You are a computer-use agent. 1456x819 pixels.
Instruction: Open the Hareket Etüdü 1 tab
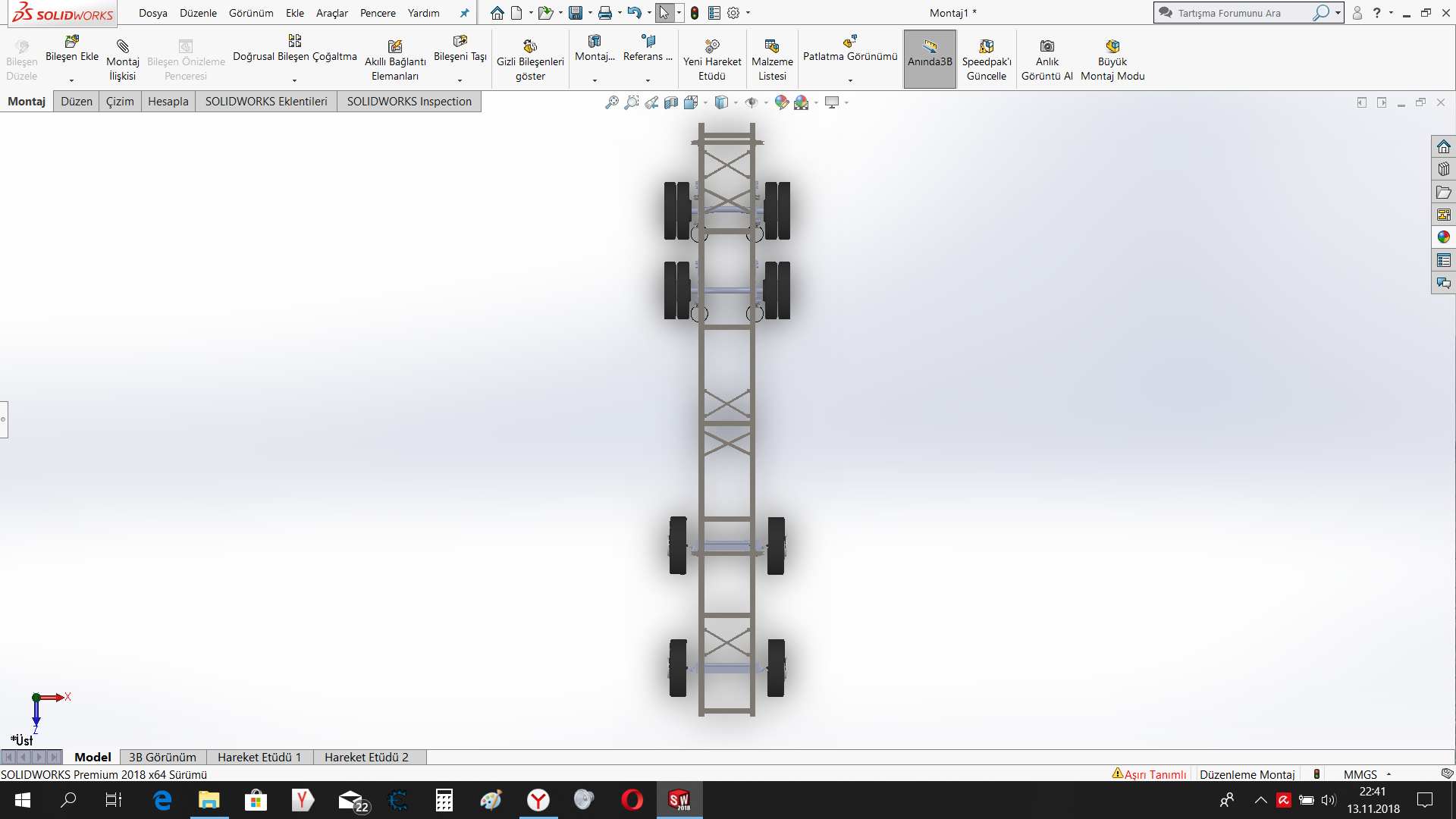tap(259, 757)
